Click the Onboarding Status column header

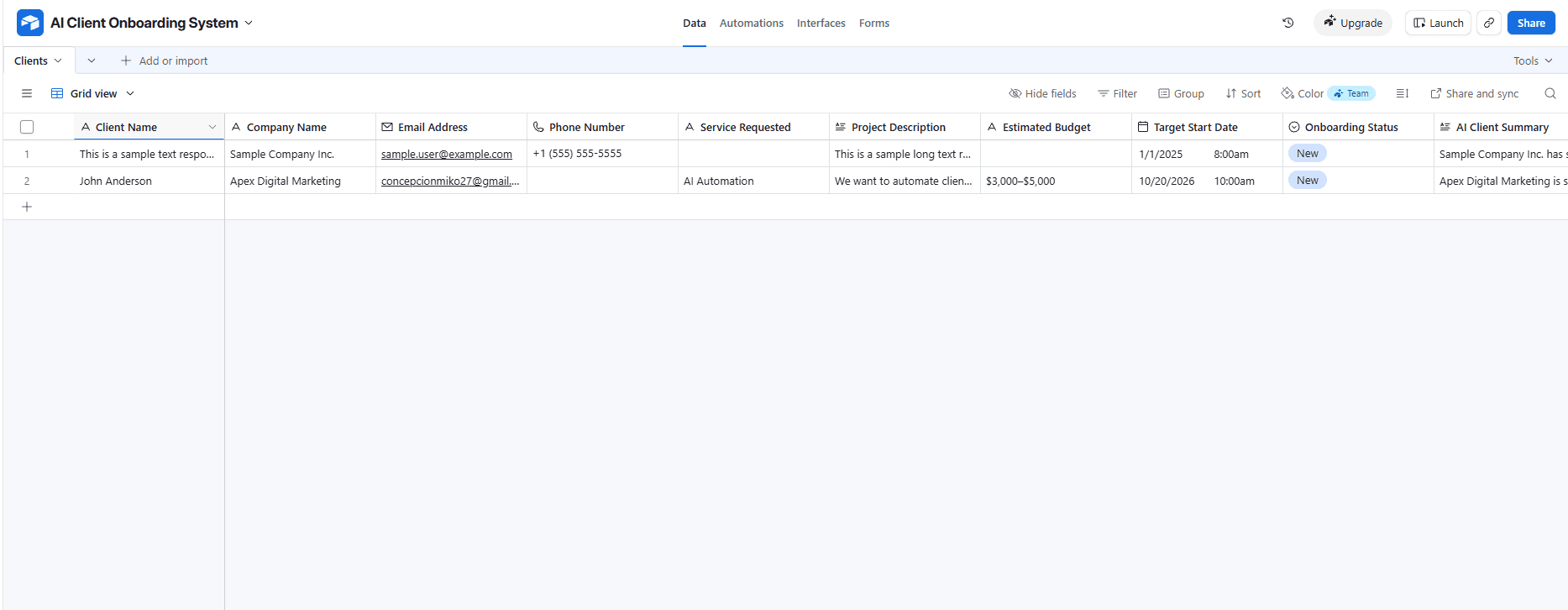click(x=1358, y=127)
